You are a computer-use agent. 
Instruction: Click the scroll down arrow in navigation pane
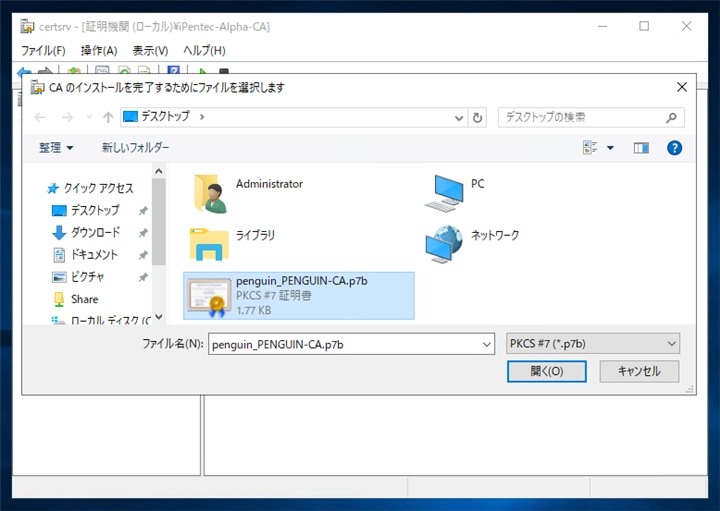click(x=159, y=317)
